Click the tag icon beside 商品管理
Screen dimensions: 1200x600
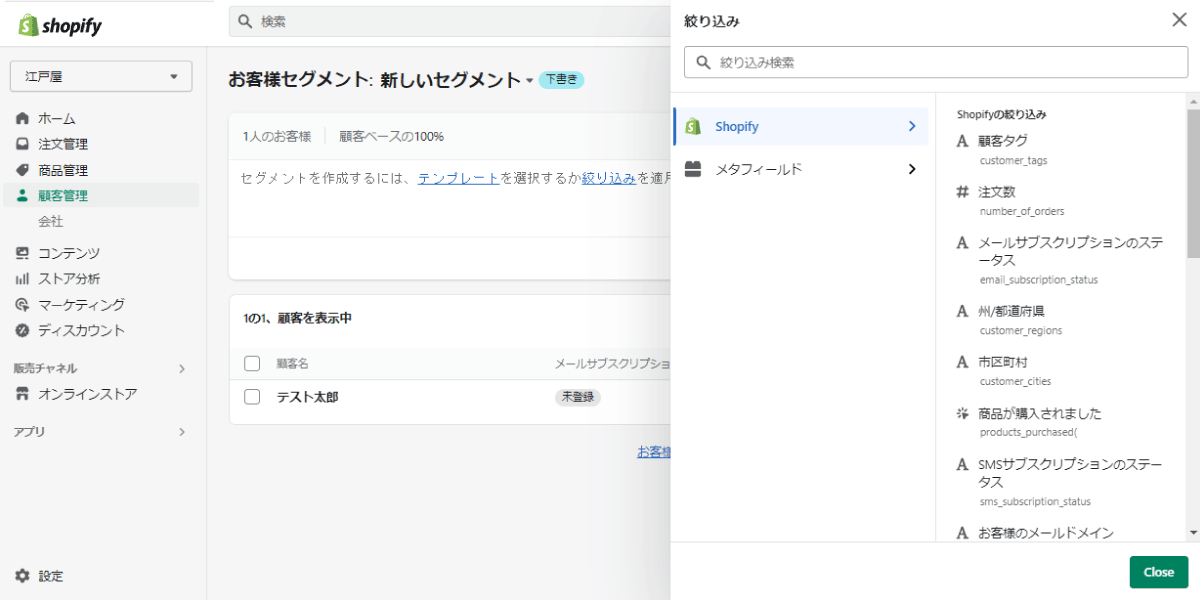click(22, 170)
